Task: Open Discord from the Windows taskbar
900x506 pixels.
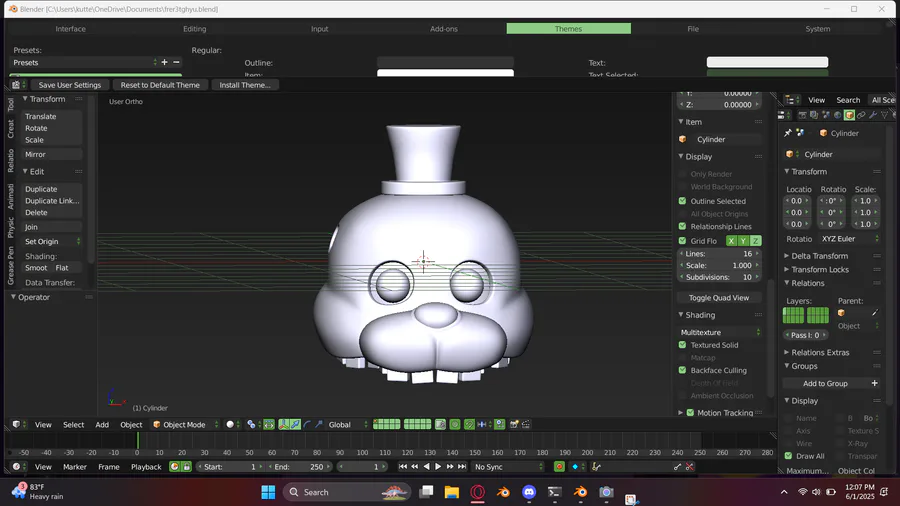Action: [x=529, y=492]
